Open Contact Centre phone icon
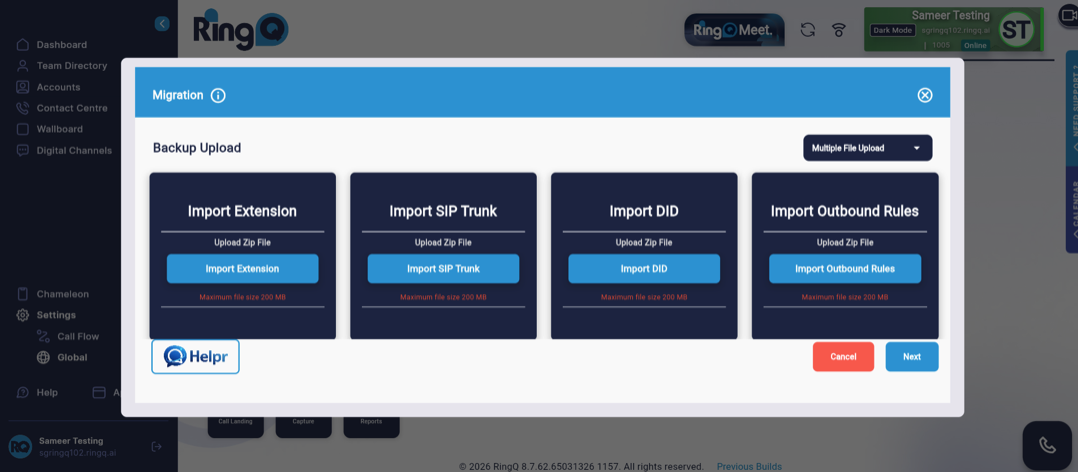The height and width of the screenshot is (472, 1078). [23, 108]
